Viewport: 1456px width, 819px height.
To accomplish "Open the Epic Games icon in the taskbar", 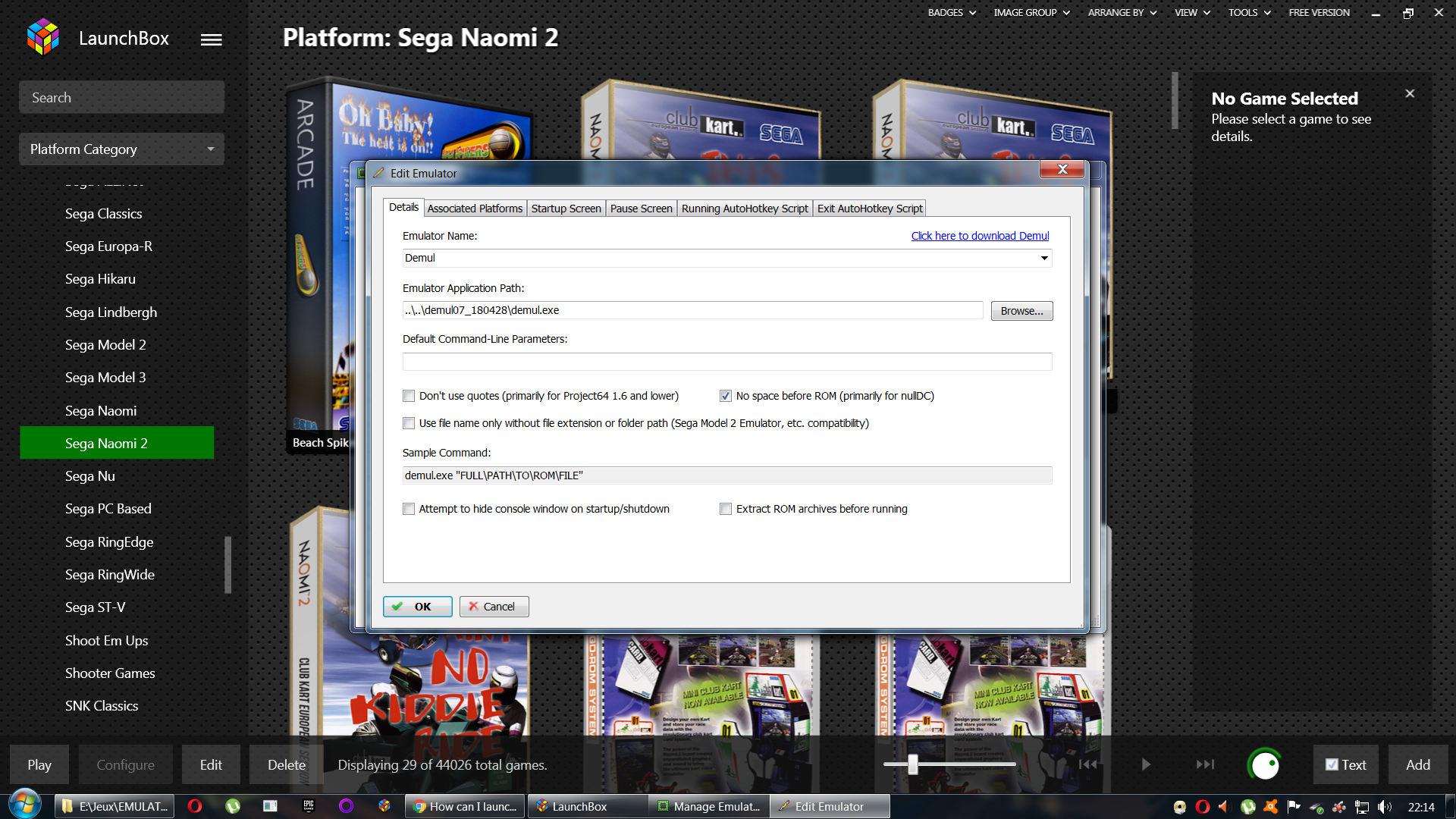I will (309, 806).
